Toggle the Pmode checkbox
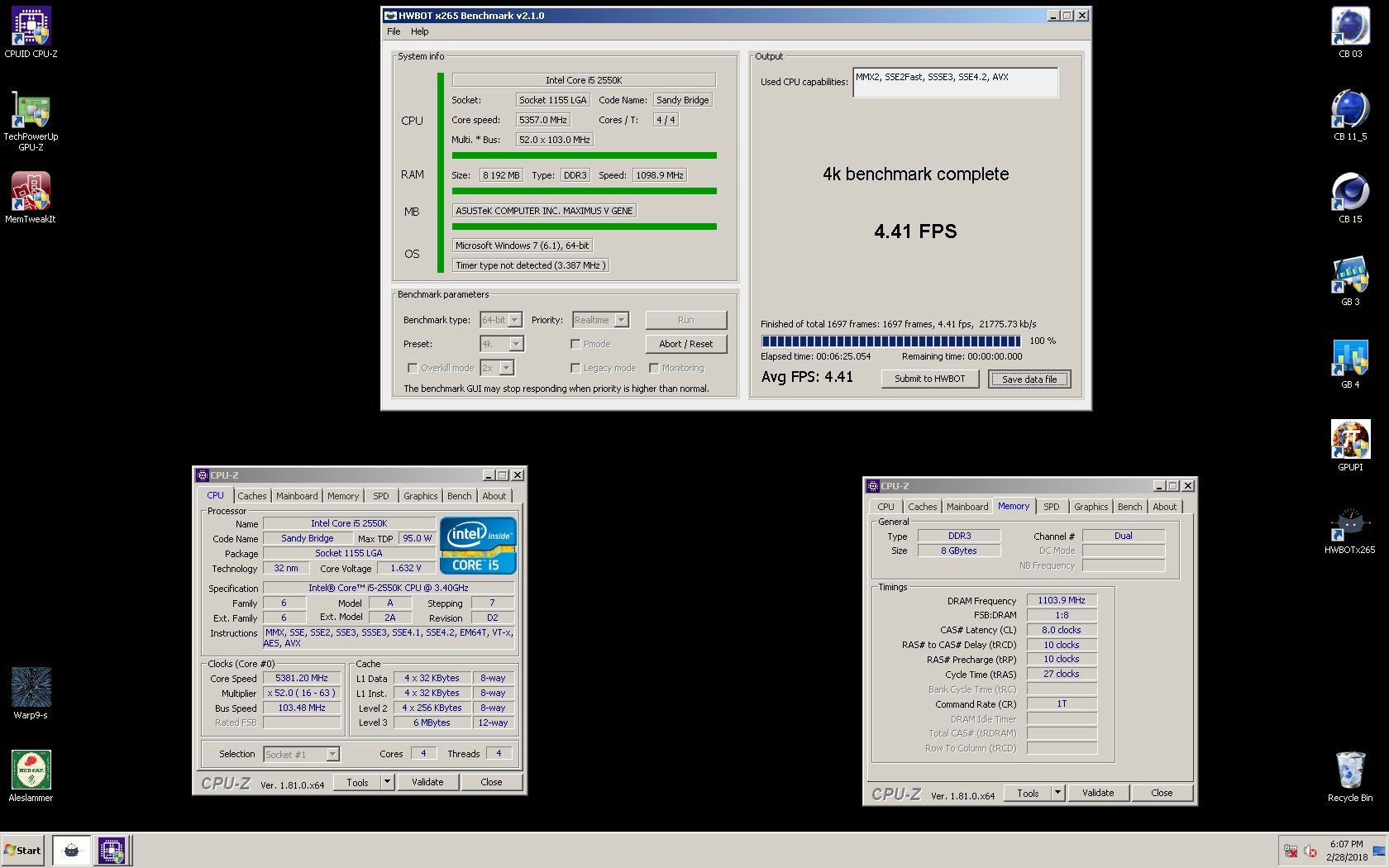This screenshot has width=1389, height=868. (x=575, y=344)
